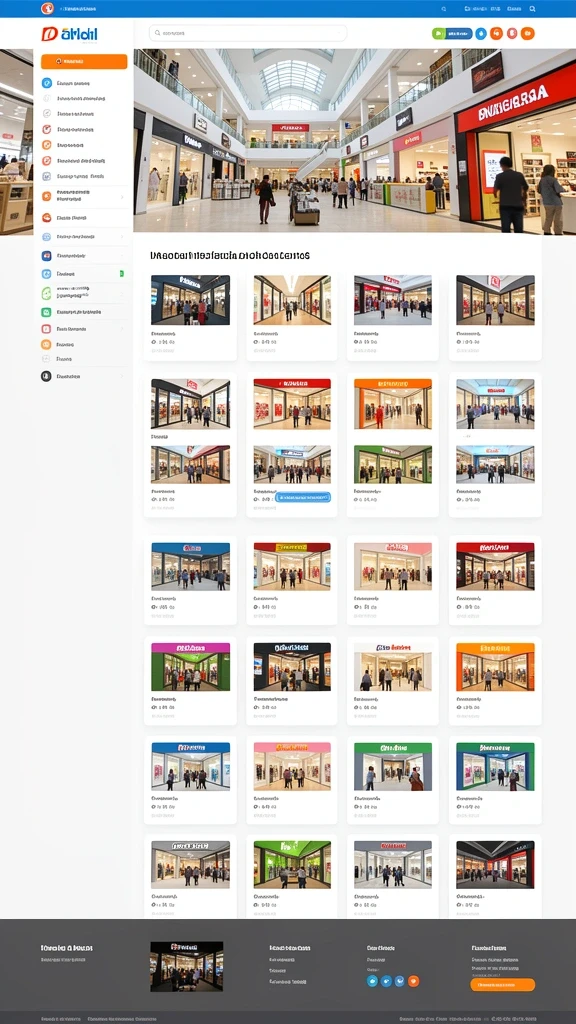Click the blue round icon beside the header pill
The width and height of the screenshot is (576, 1024).
pos(481,33)
